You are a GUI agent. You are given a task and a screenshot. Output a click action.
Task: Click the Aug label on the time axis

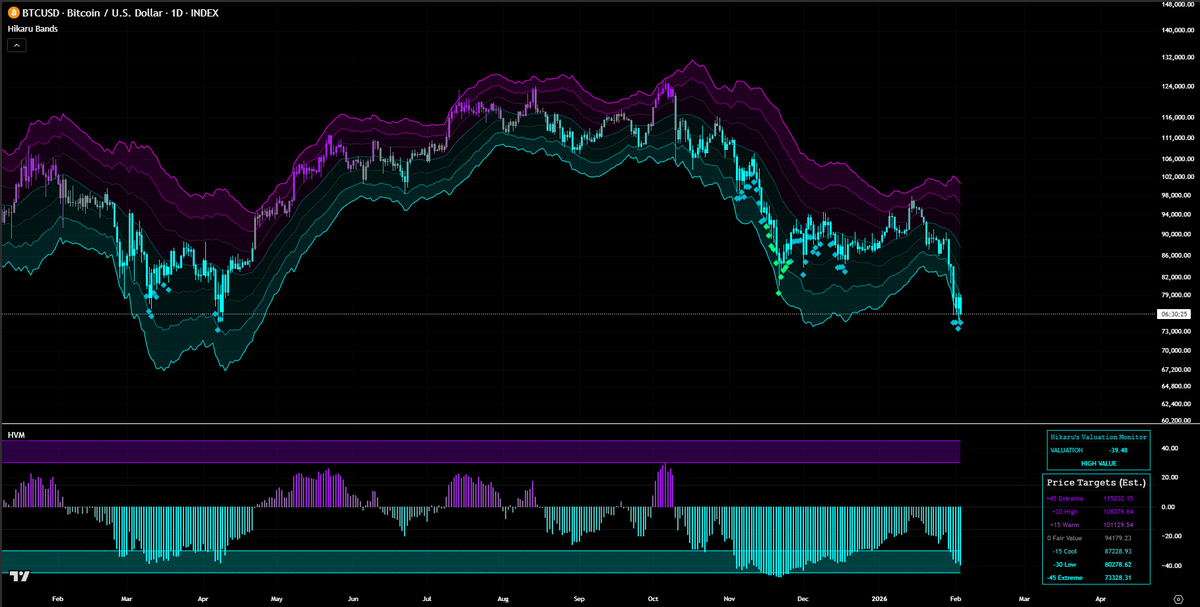pos(501,597)
